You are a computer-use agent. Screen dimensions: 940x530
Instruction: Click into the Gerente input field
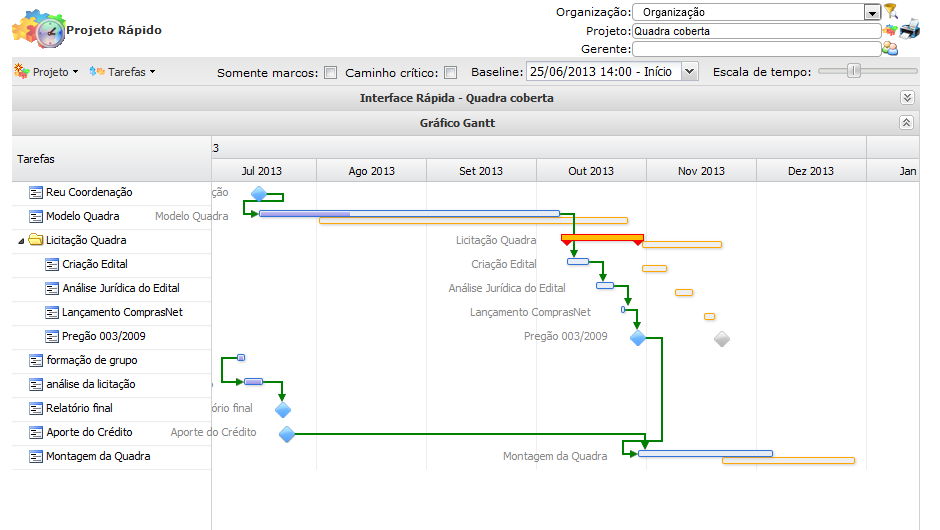pos(755,48)
